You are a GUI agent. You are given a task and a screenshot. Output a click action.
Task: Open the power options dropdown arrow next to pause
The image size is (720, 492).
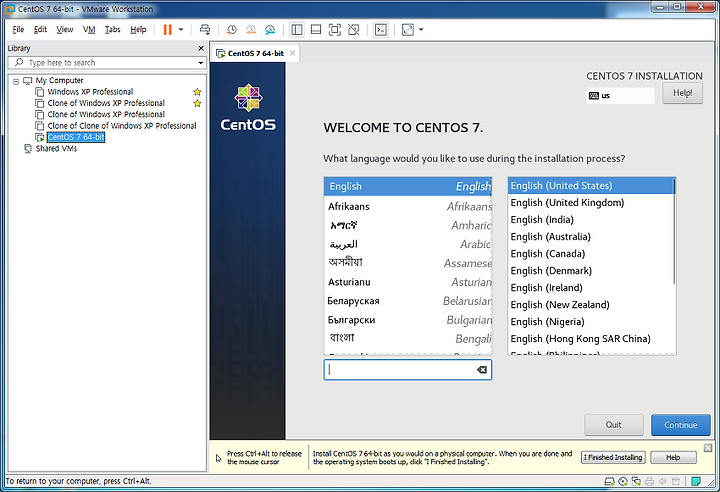point(181,30)
